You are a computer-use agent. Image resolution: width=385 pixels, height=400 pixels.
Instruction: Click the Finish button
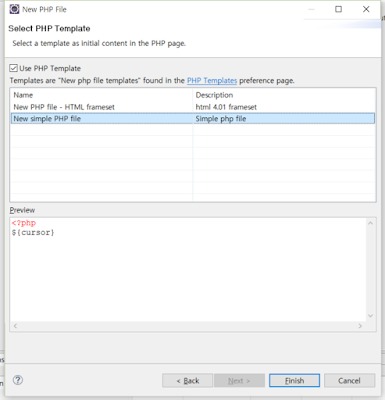tap(294, 380)
